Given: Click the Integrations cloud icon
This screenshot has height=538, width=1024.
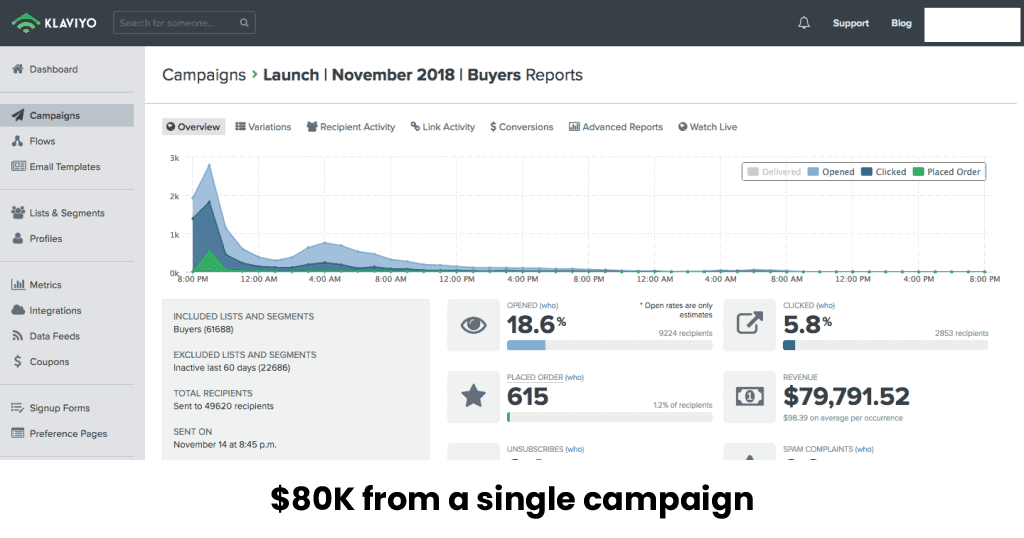Looking at the screenshot, I should pyautogui.click(x=18, y=310).
